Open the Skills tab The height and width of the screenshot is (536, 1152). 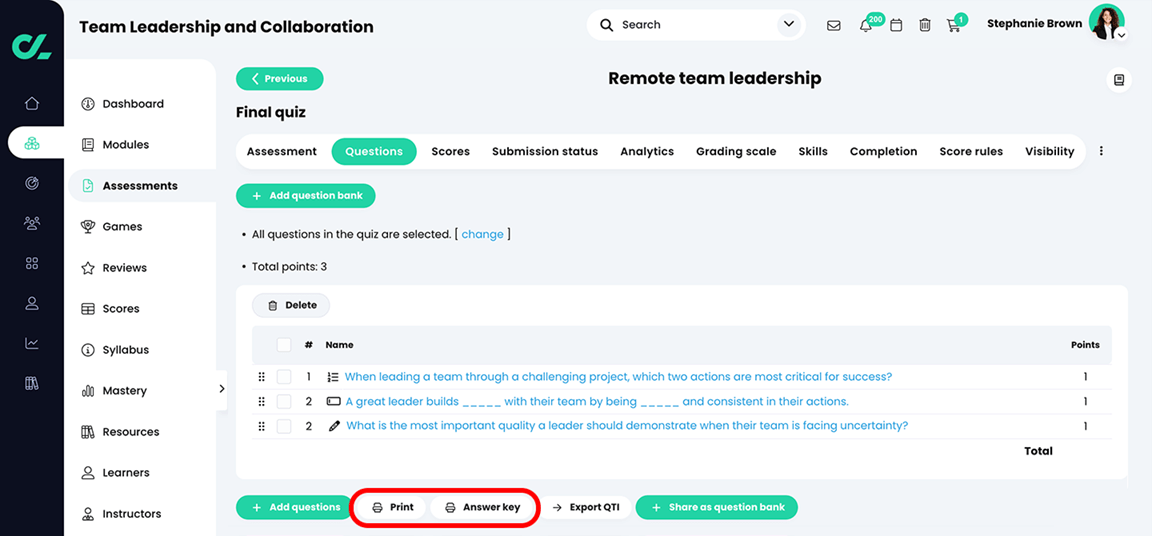tap(813, 151)
